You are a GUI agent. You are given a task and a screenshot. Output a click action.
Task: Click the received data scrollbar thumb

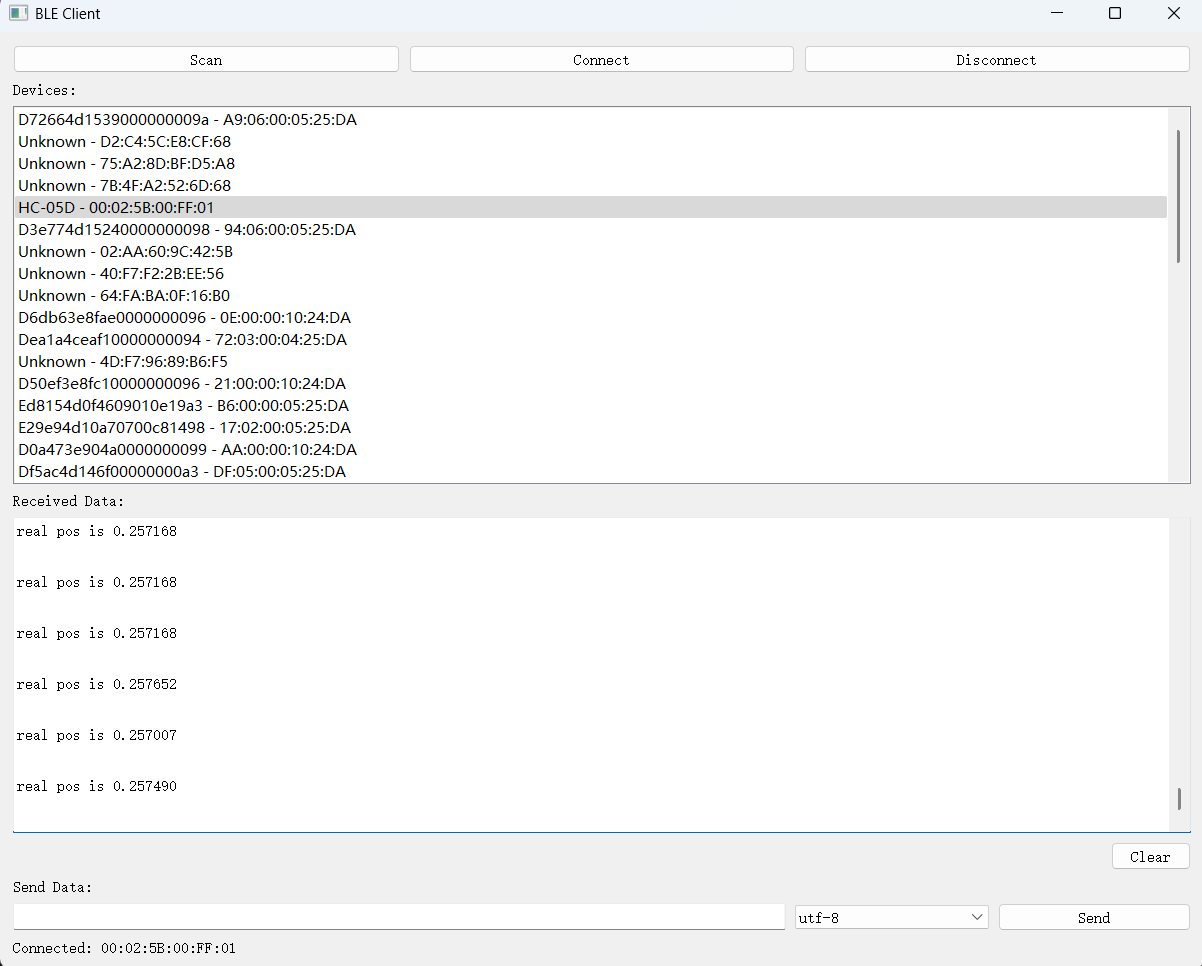click(1179, 798)
